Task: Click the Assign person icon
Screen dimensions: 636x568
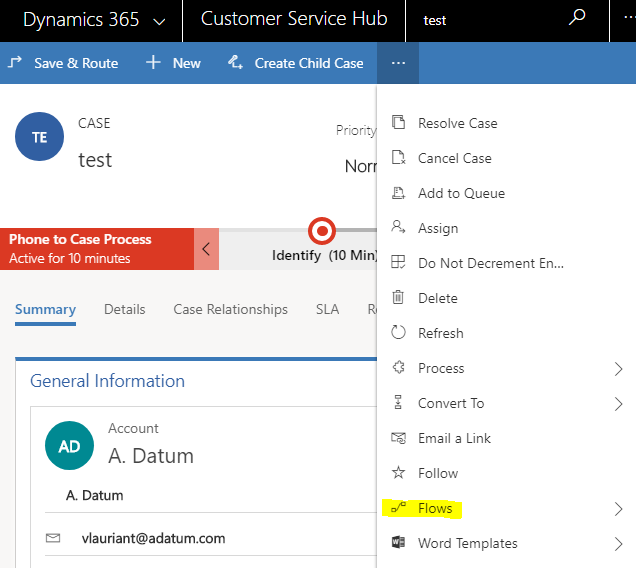Action: [398, 227]
